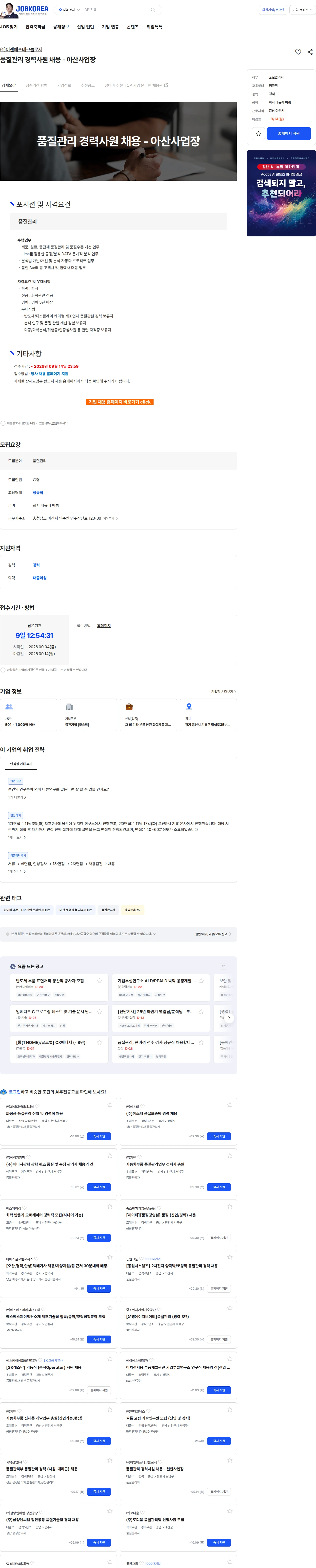The height and width of the screenshot is (1568, 316).
Task: Click 기업 채용 홈페이지 바로가기 click button
Action: [x=119, y=402]
